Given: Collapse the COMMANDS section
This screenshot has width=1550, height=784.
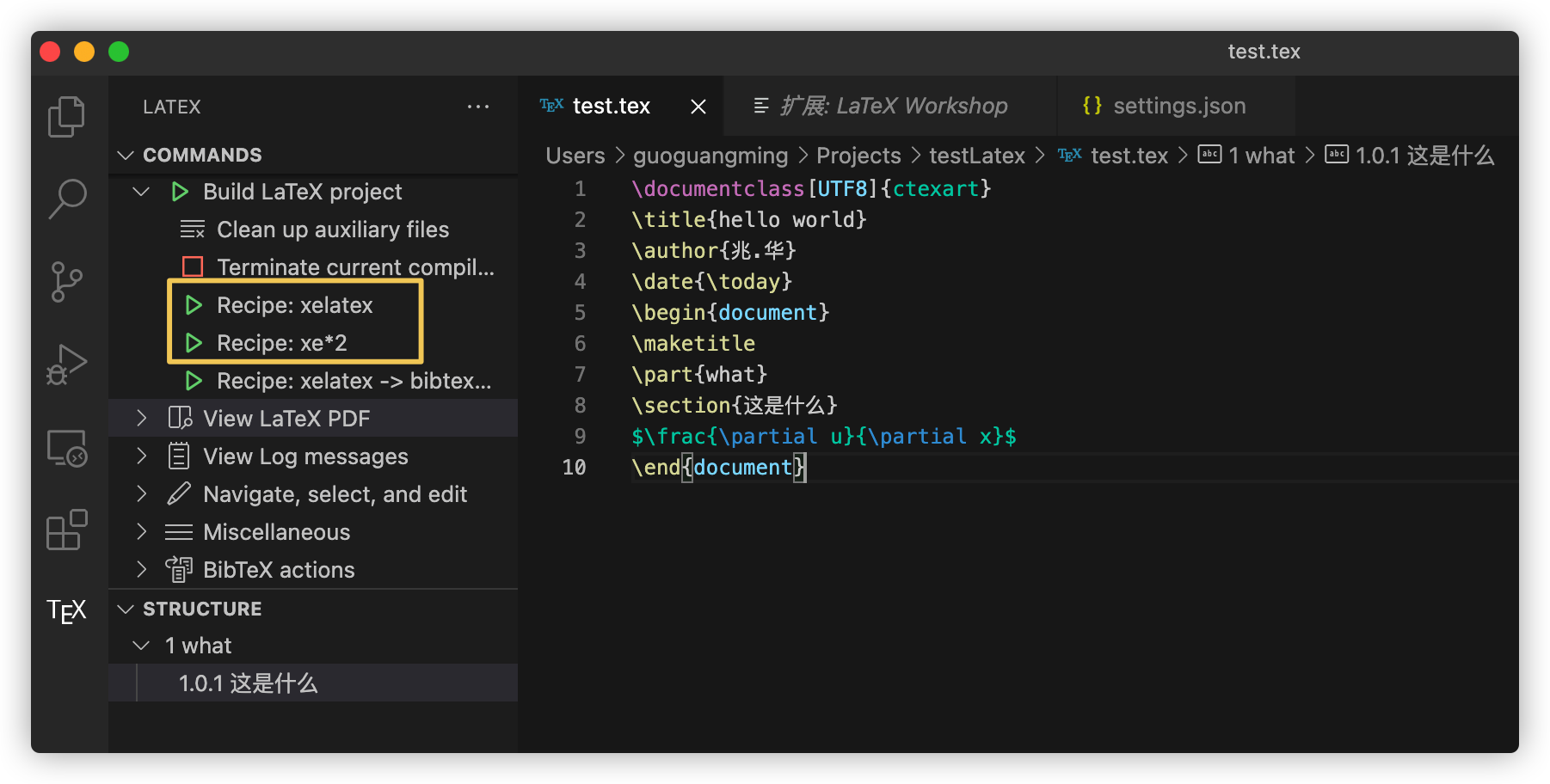Looking at the screenshot, I should pyautogui.click(x=126, y=155).
